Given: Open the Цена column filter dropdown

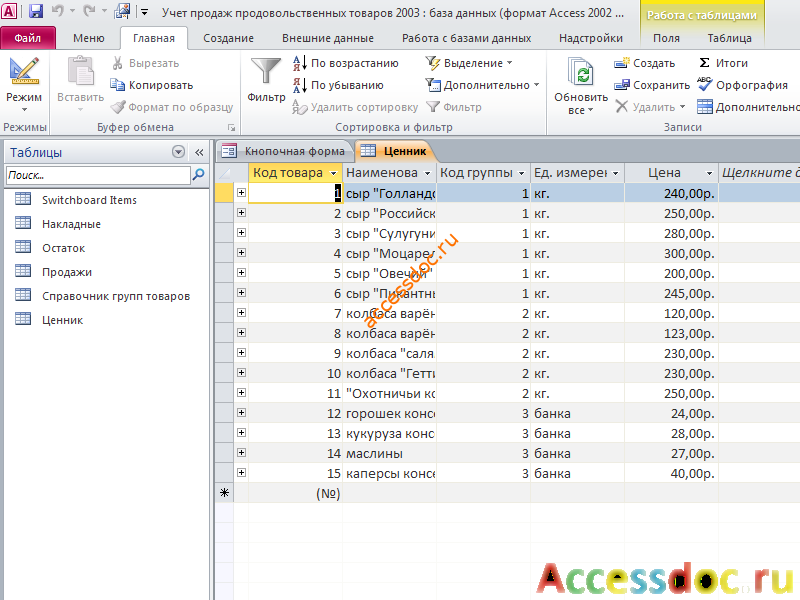Looking at the screenshot, I should tap(709, 173).
